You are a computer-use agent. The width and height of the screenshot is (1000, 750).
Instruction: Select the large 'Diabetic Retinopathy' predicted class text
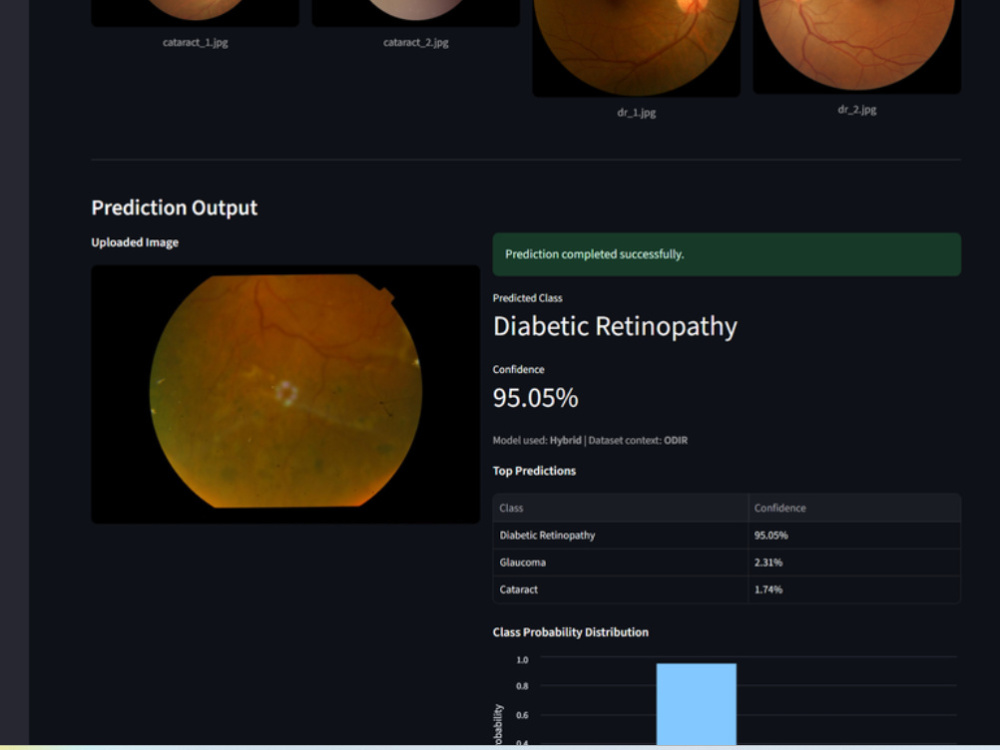click(615, 327)
